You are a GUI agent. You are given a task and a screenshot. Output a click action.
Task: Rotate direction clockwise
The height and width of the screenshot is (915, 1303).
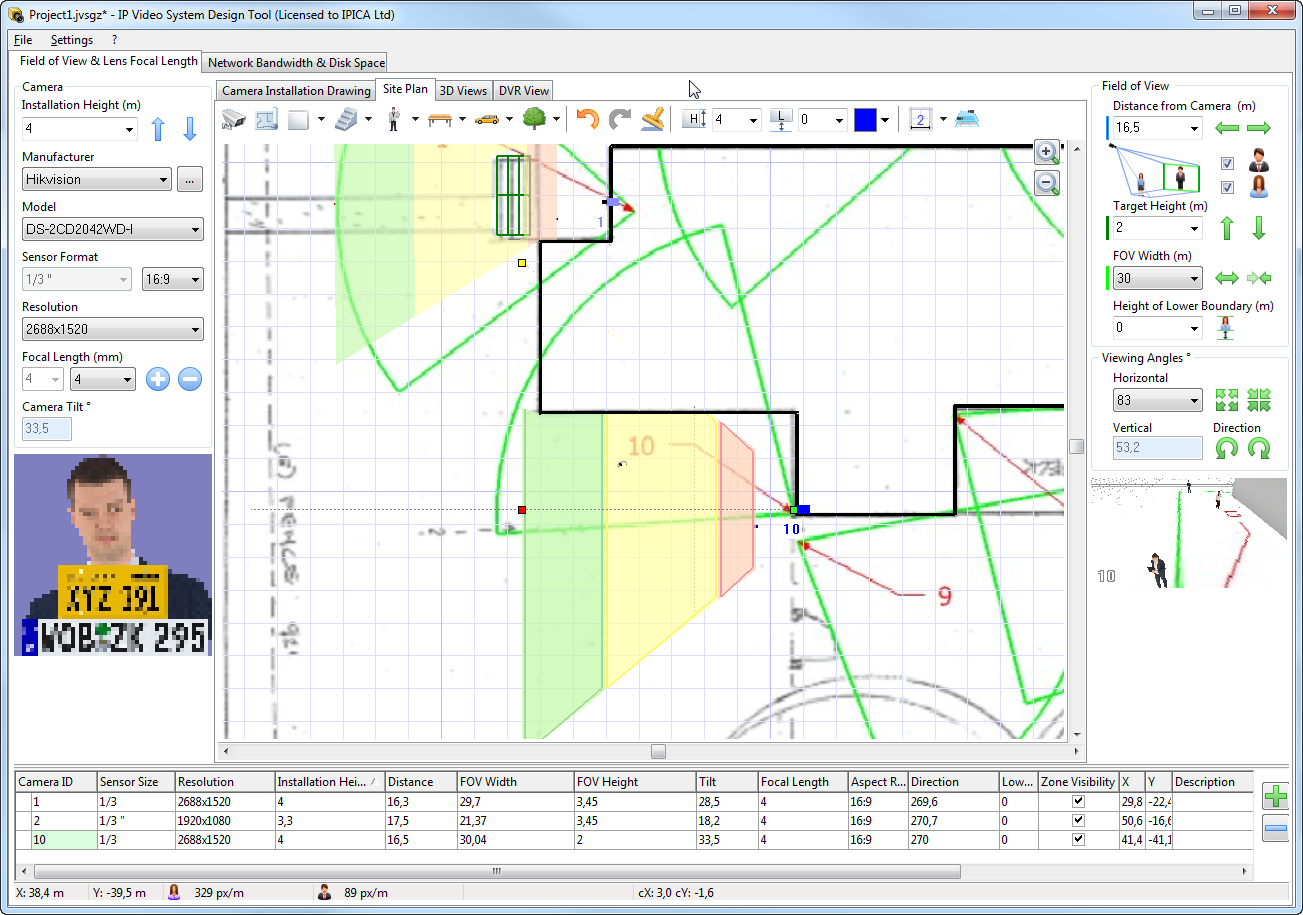[x=1259, y=449]
